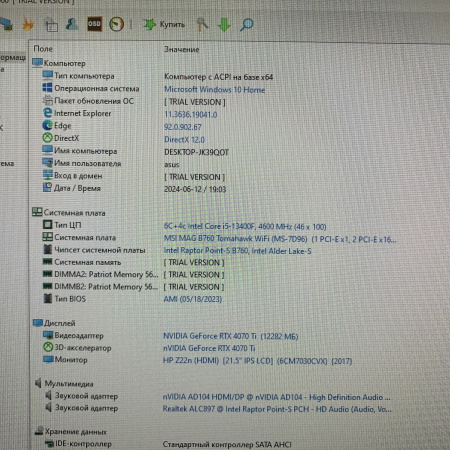450x450 pixels.
Task: Select the Системная плата group header
Action: pos(69,213)
